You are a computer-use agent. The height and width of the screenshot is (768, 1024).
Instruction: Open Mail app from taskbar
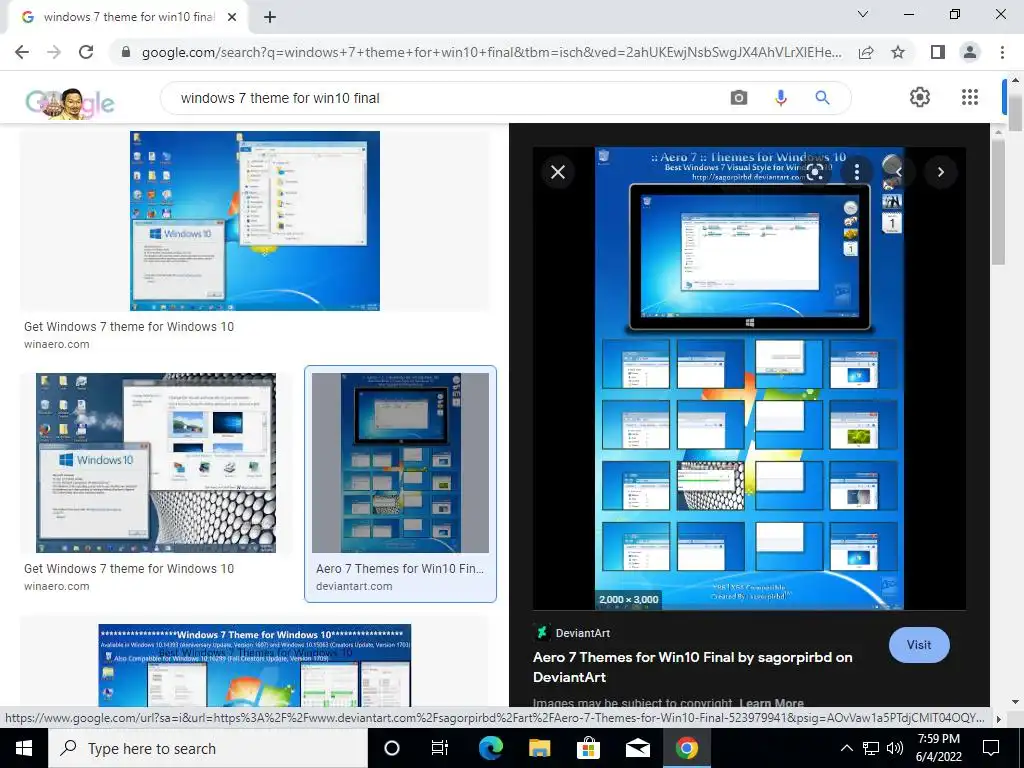tap(637, 748)
